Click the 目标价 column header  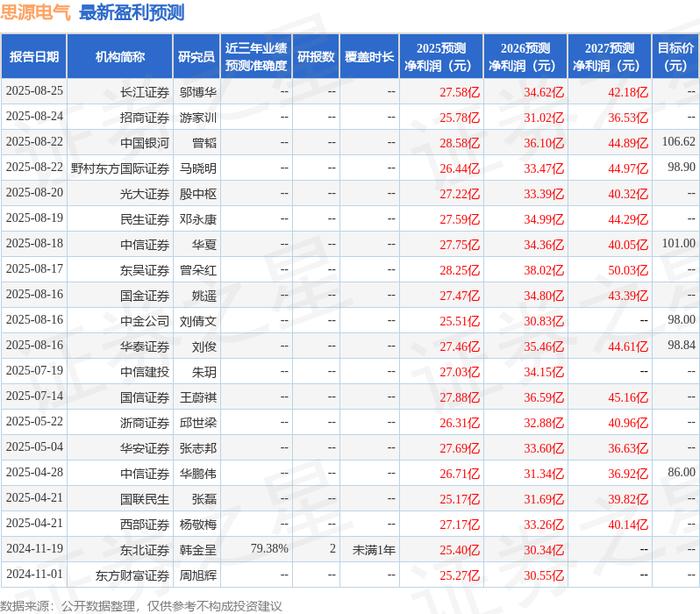(x=675, y=57)
